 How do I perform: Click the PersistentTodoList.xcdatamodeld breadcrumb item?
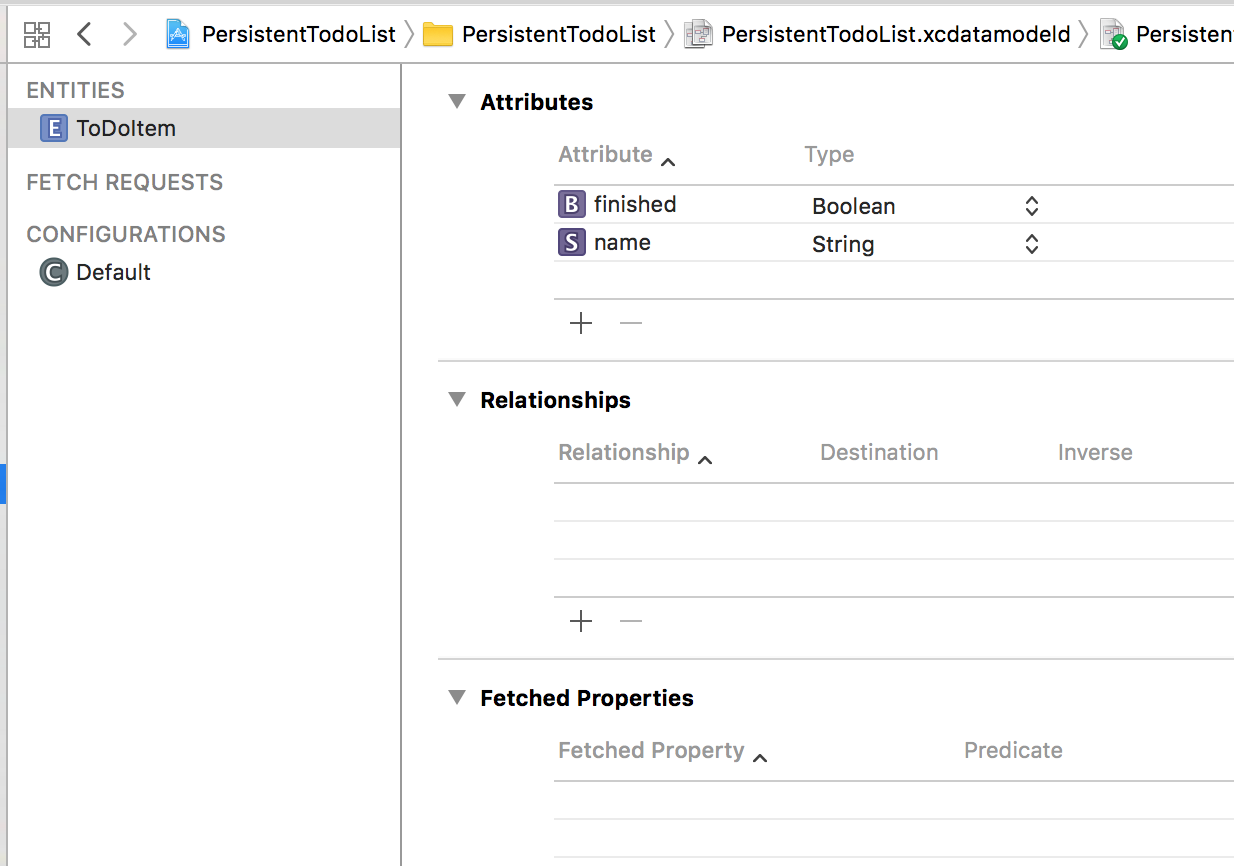pos(895,35)
